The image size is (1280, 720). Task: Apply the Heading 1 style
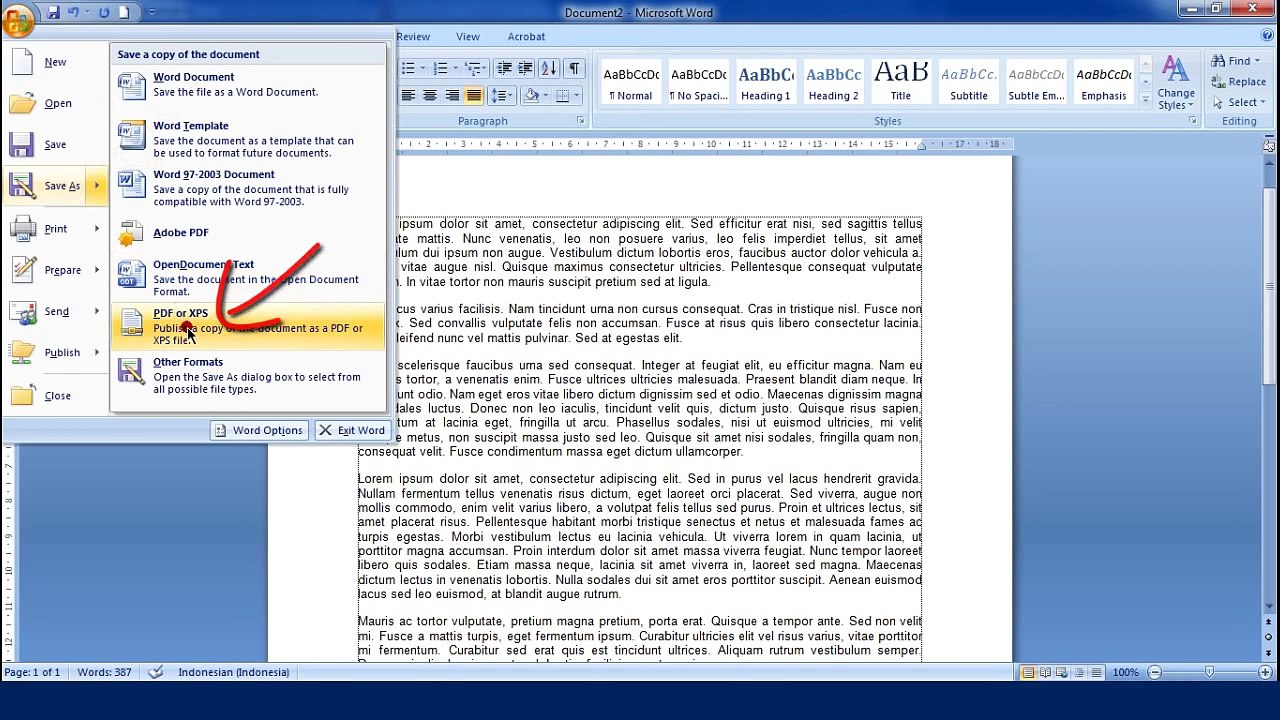(766, 84)
